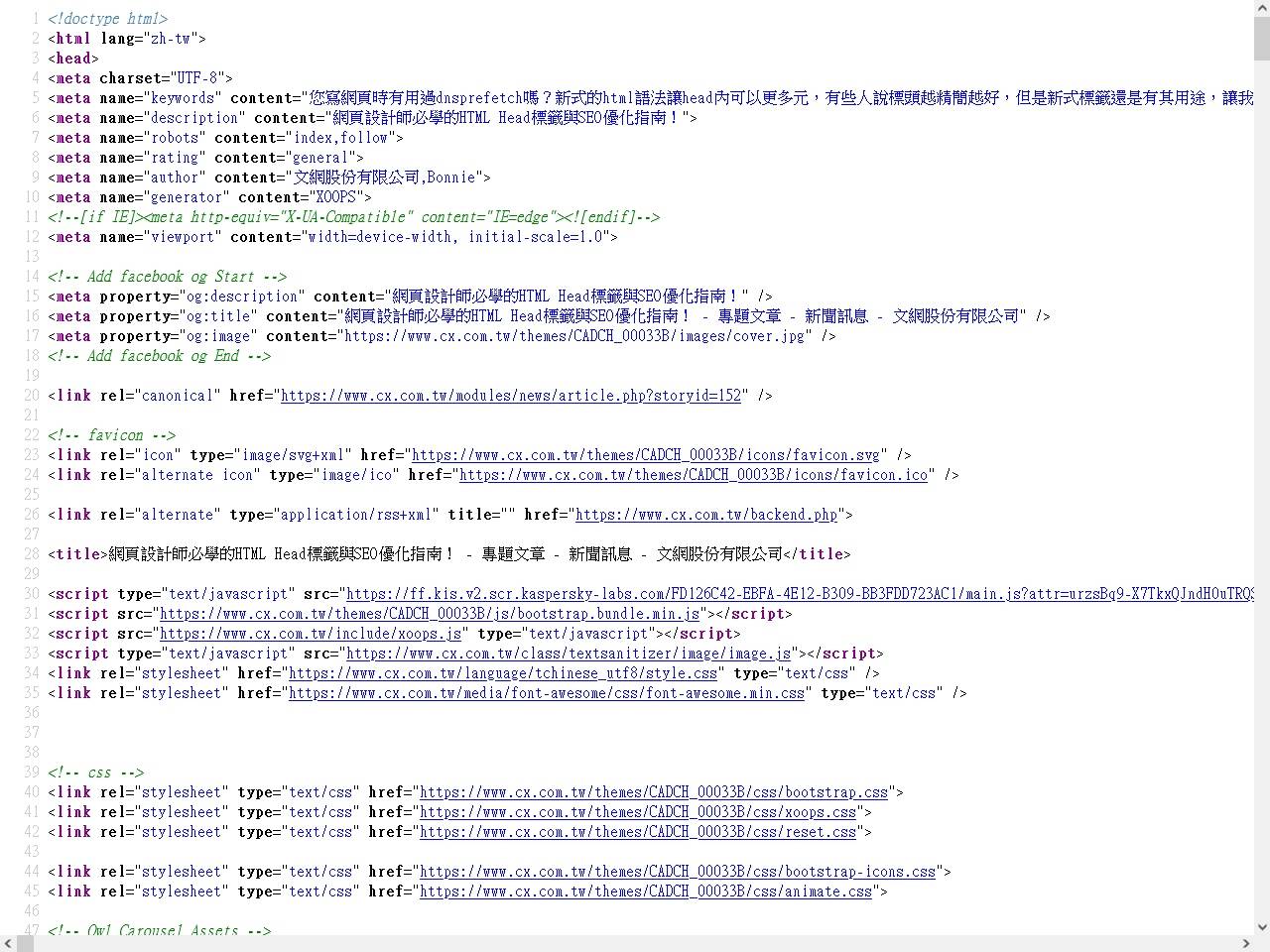
Task: Click the "Add facebook og End" comment
Action: click(159, 356)
